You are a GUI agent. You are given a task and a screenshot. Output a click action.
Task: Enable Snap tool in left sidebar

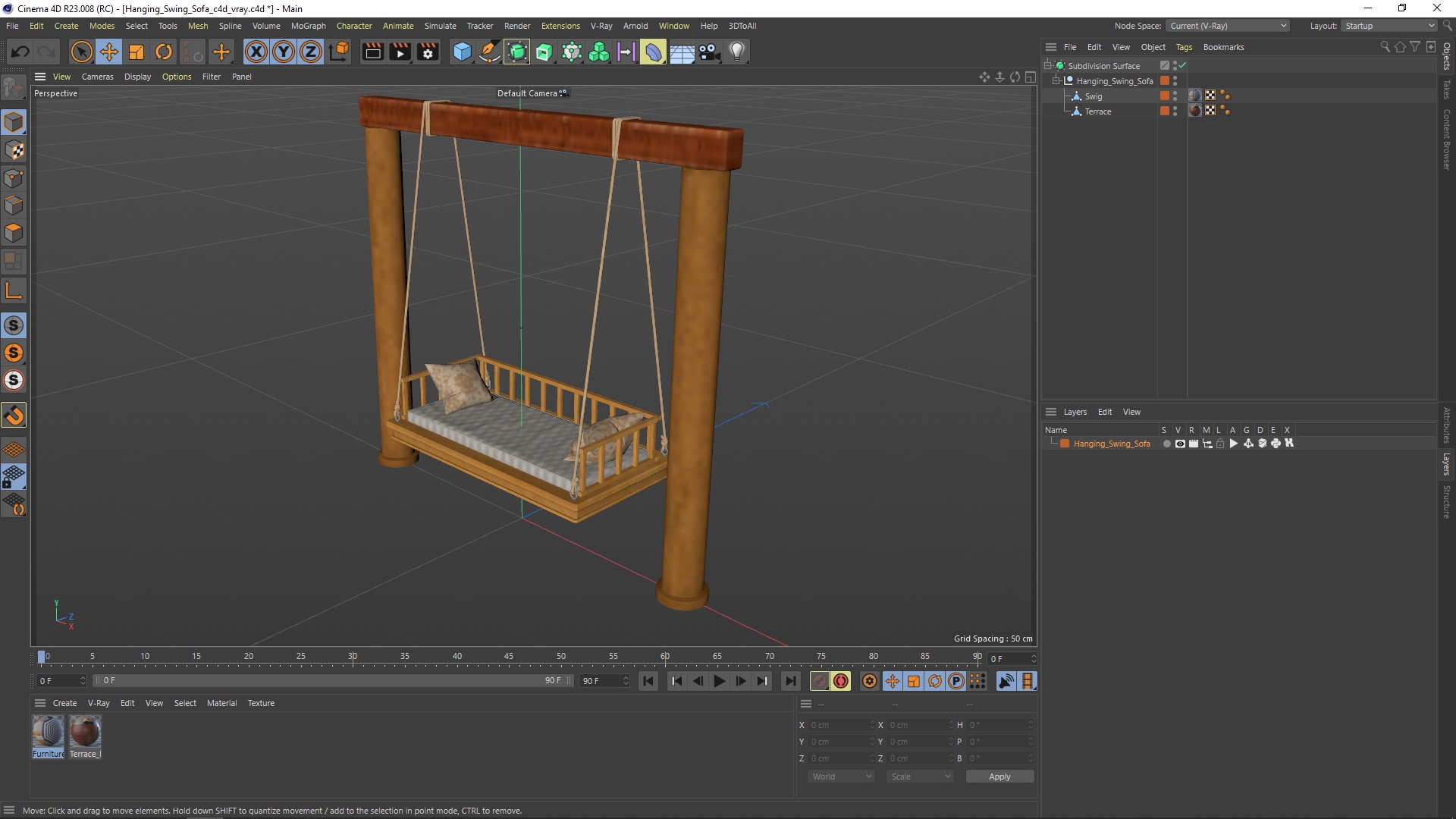click(x=14, y=415)
